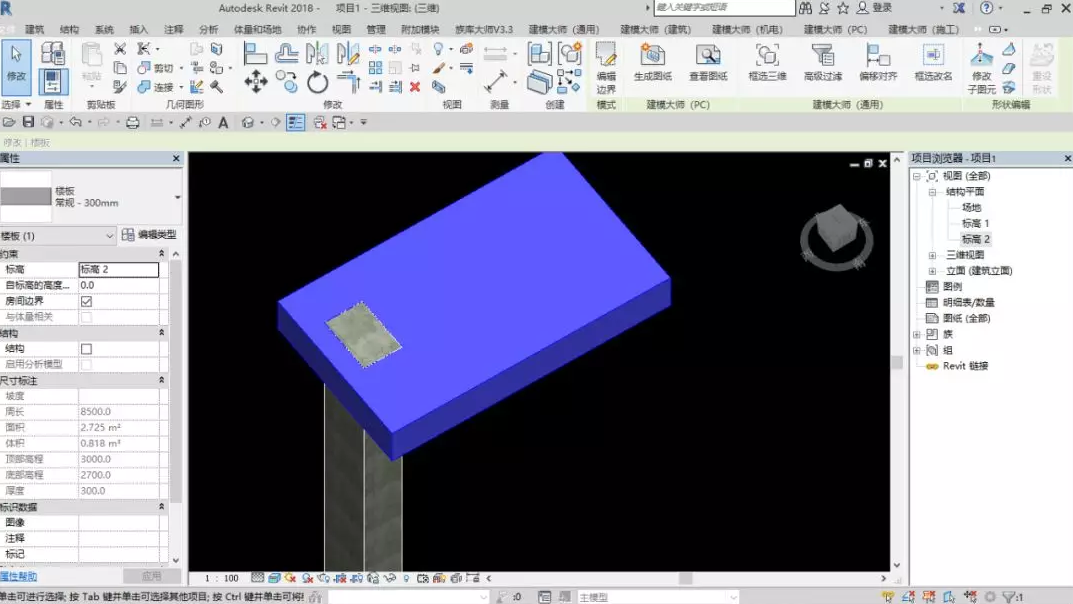1073x604 pixels.
Task: Click the Move tool in Modify panel
Action: click(256, 82)
